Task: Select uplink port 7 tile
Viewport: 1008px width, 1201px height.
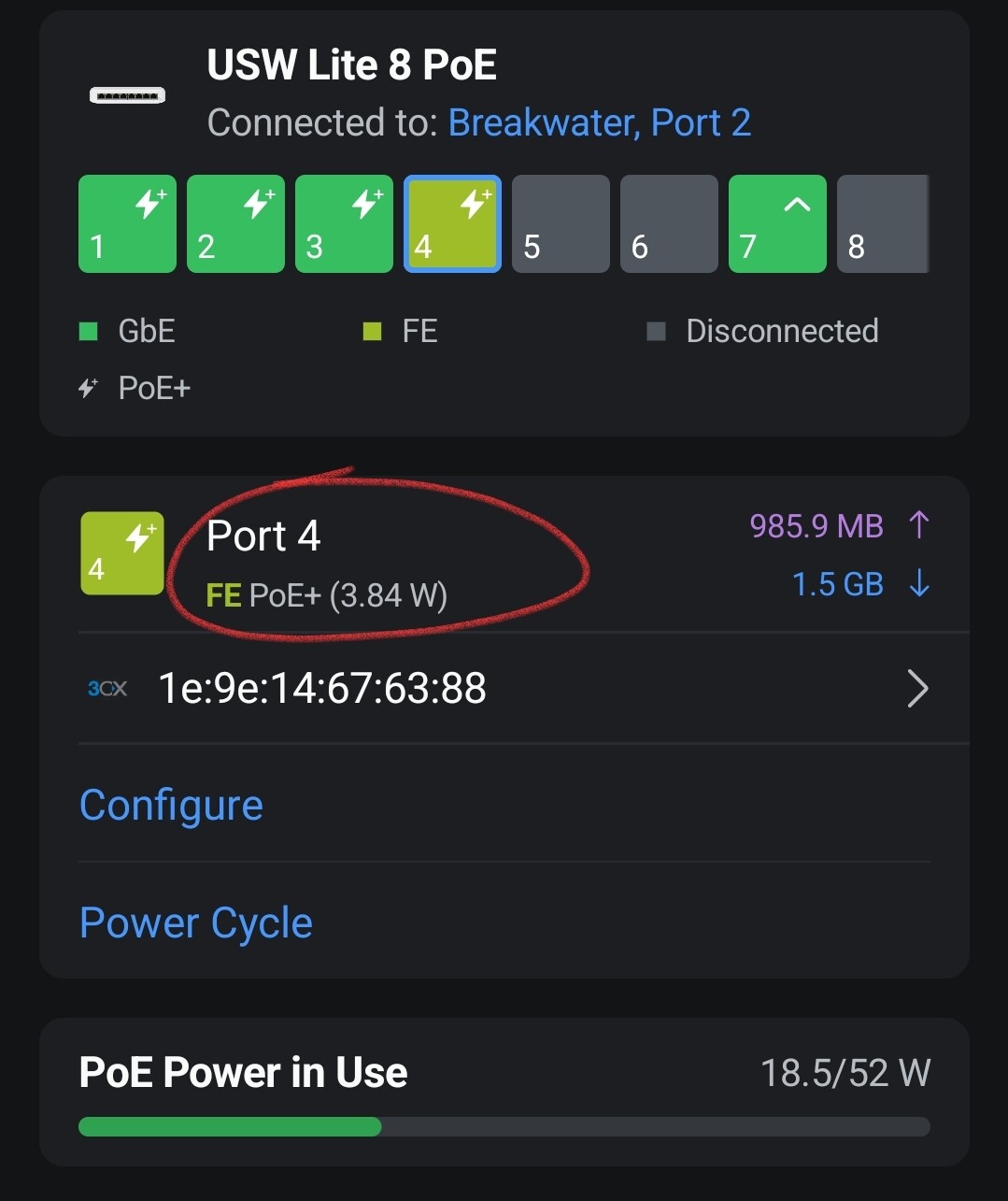Action: pos(777,224)
